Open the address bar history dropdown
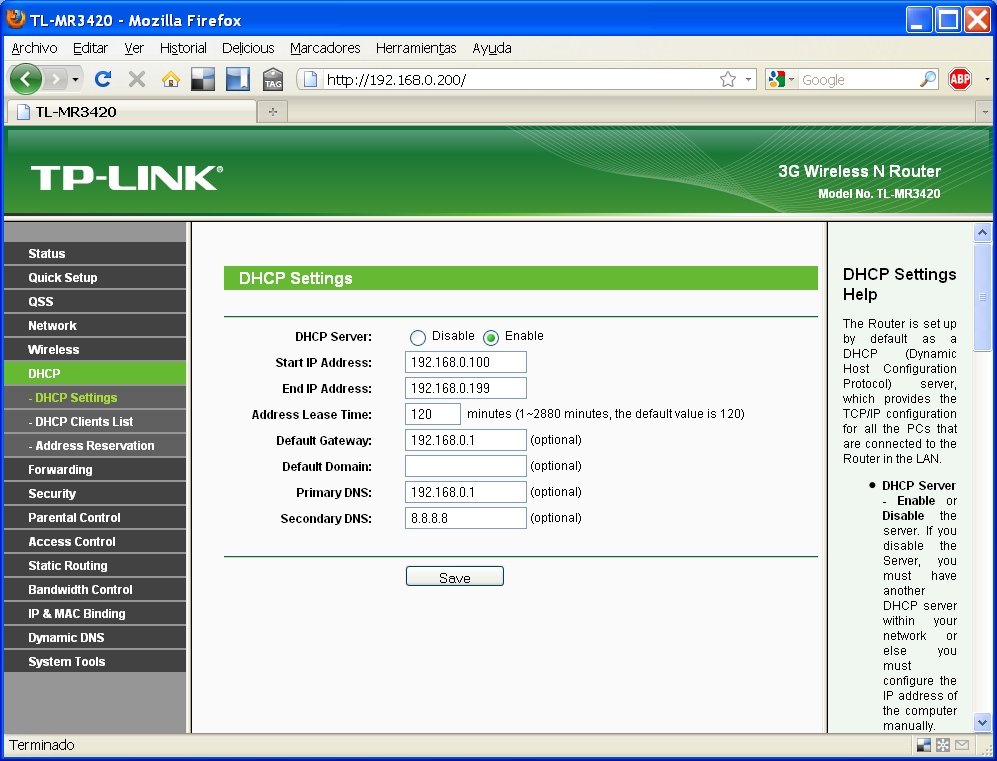This screenshot has height=761, width=997. pos(748,79)
